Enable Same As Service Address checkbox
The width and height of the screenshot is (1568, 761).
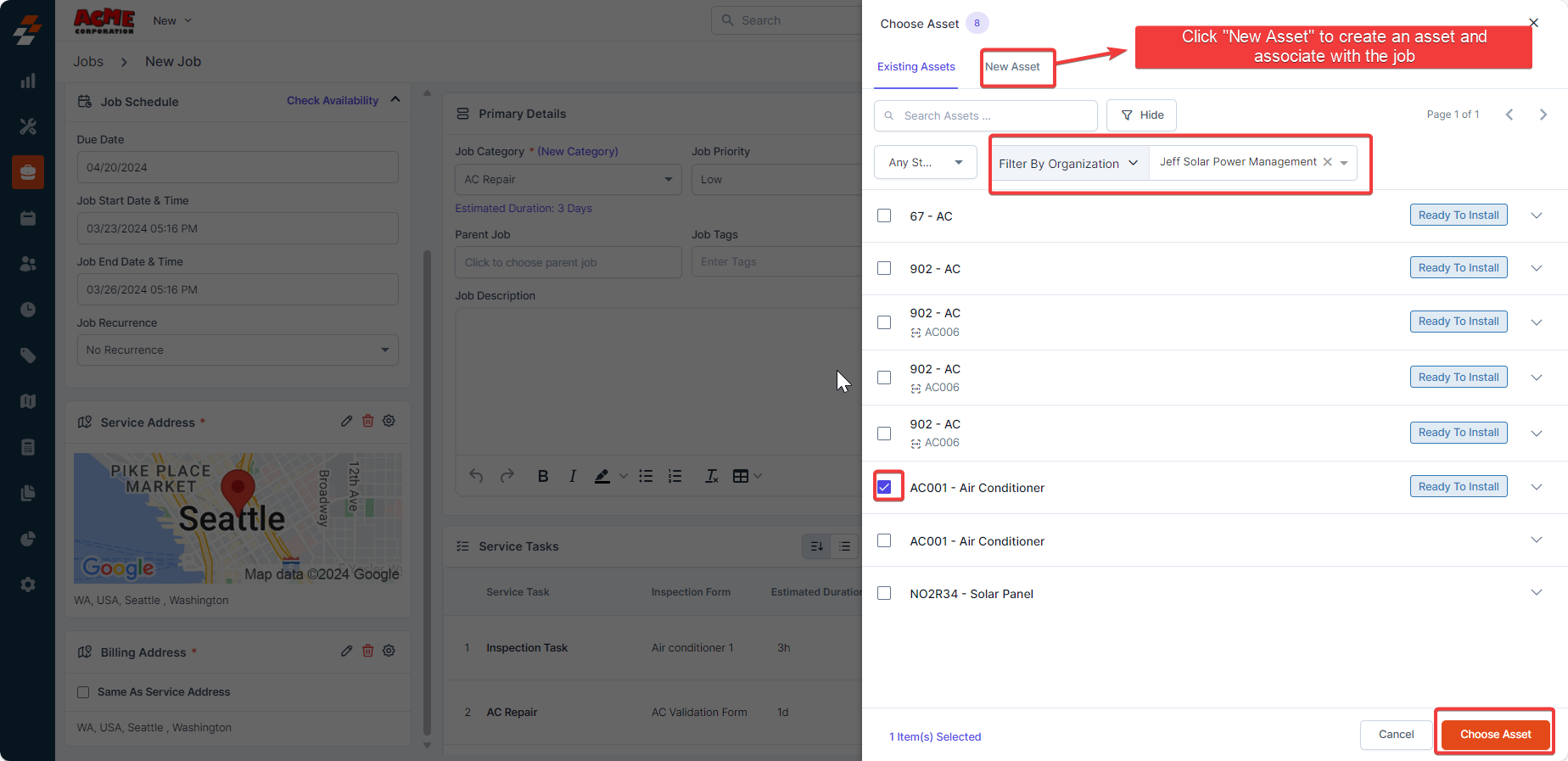(x=83, y=692)
